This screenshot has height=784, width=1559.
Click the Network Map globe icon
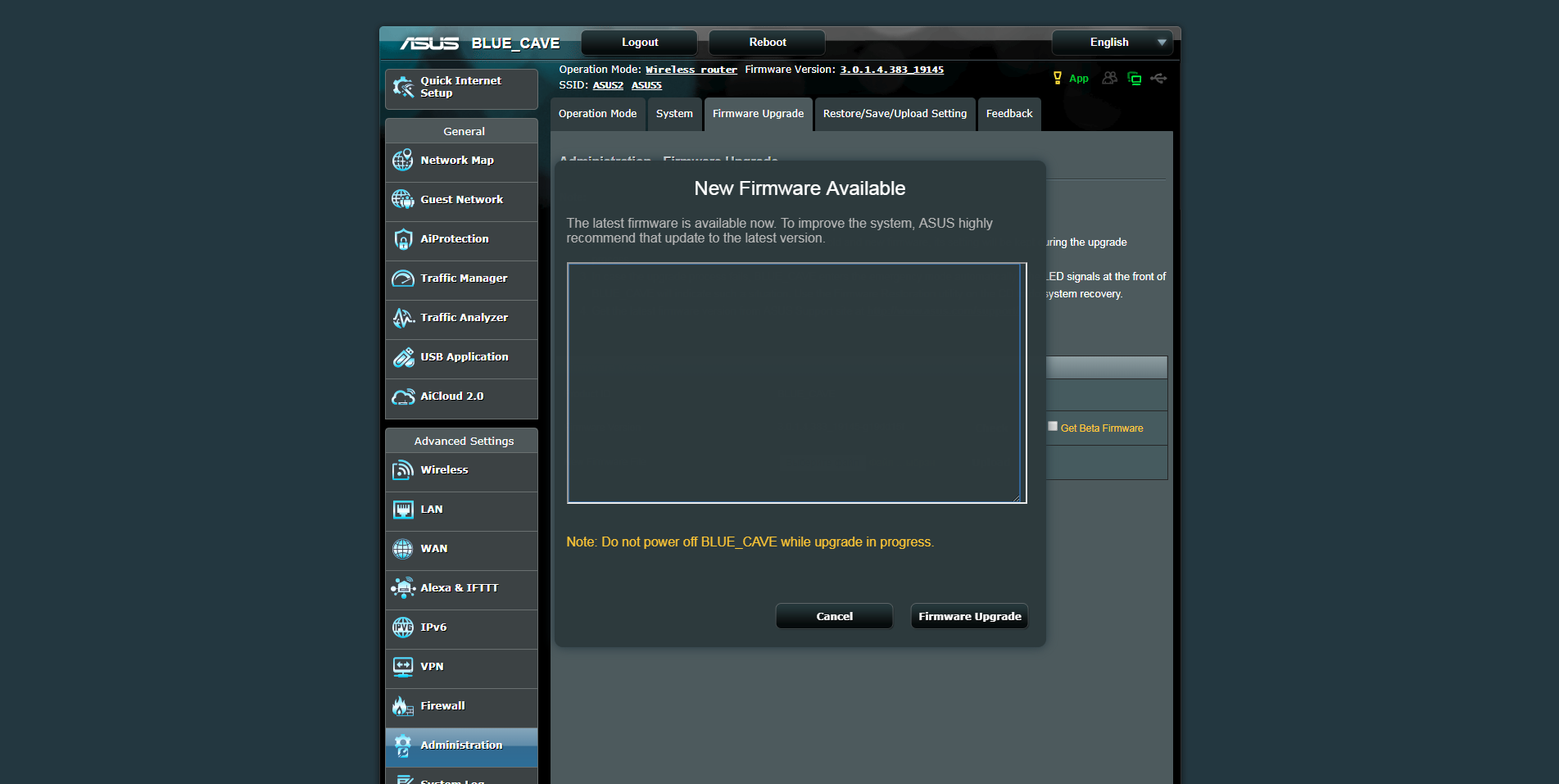403,161
